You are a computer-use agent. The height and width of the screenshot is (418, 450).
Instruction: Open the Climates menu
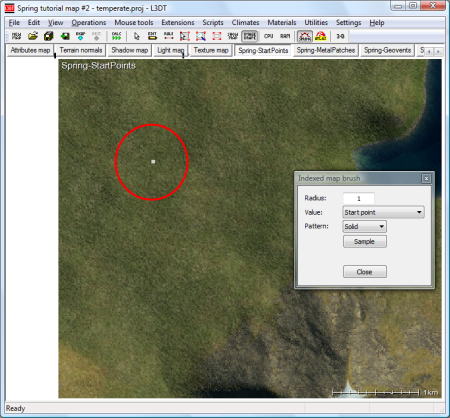click(245, 23)
